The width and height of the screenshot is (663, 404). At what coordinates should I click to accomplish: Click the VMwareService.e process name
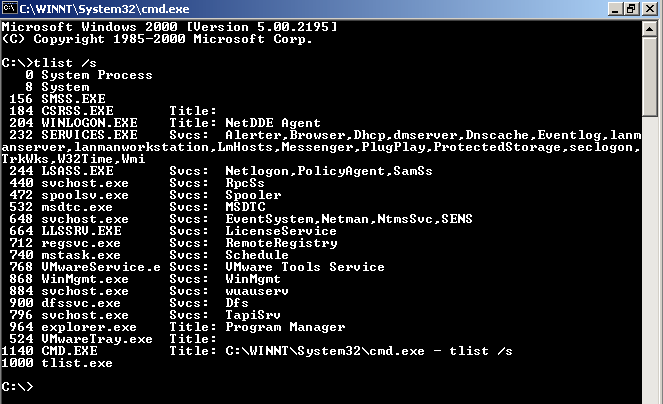tap(101, 267)
